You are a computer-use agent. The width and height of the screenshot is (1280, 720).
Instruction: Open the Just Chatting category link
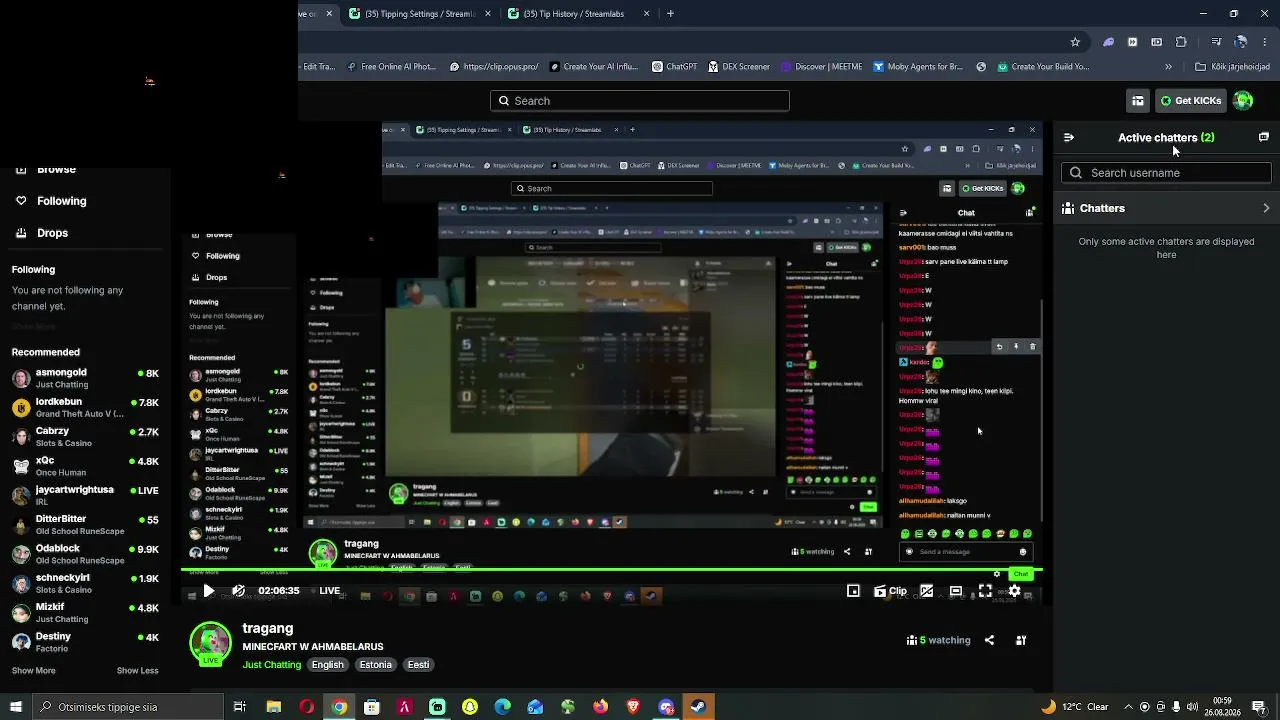click(271, 665)
